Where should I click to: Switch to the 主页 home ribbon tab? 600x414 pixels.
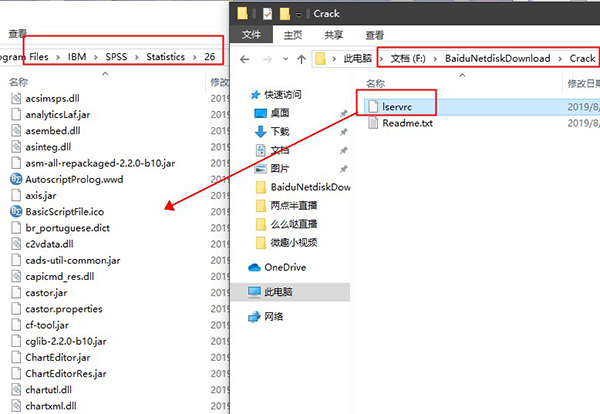point(293,34)
